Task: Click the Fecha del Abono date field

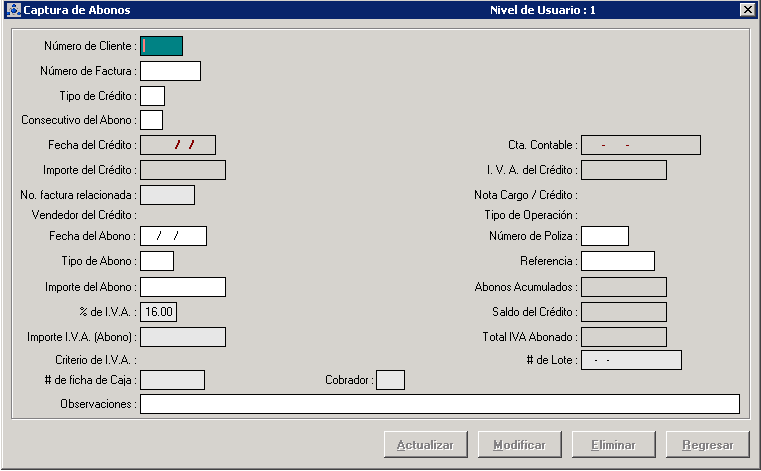Action: (173, 236)
